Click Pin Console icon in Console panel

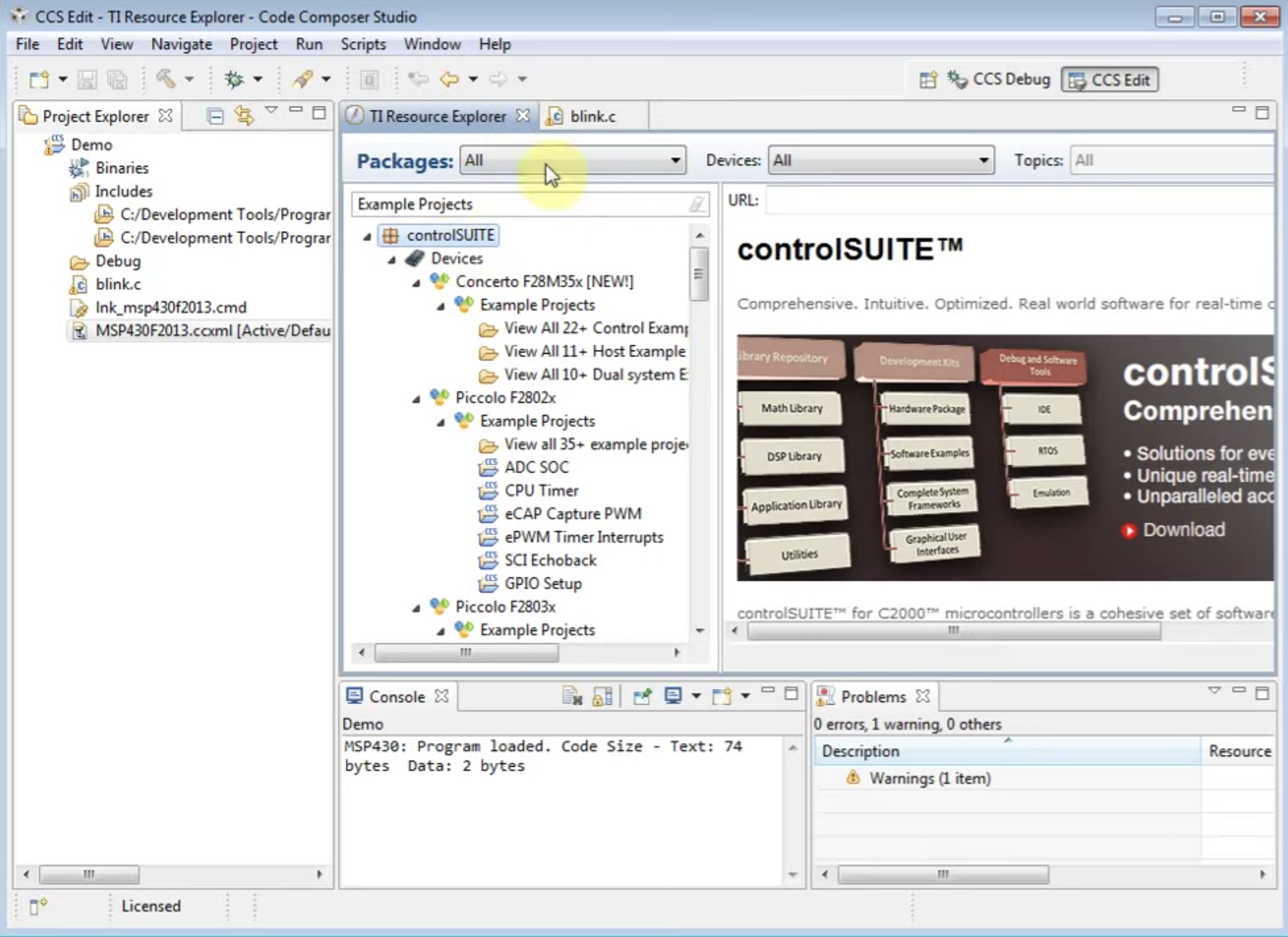coord(642,696)
